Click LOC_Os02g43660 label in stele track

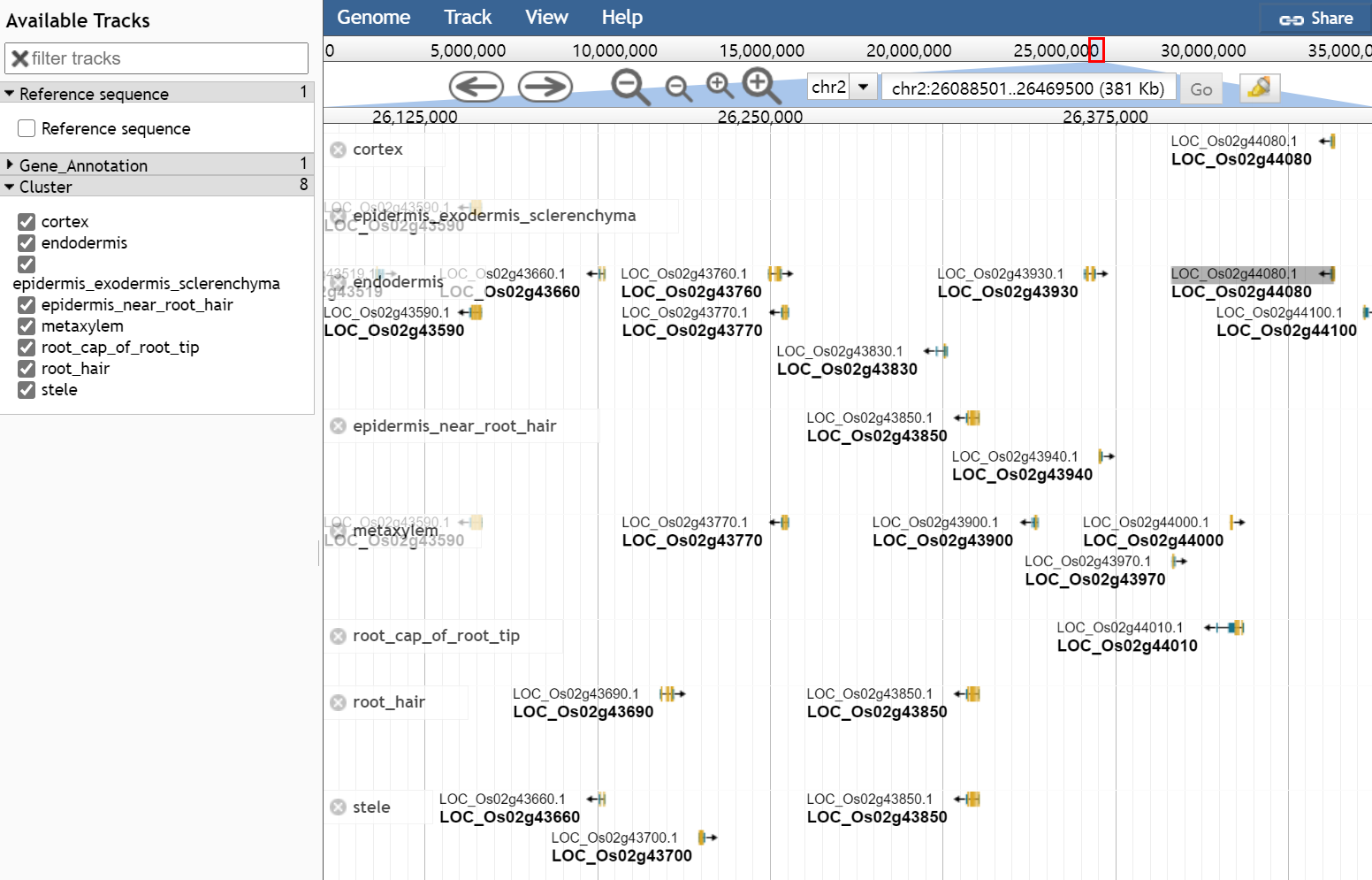(510, 817)
